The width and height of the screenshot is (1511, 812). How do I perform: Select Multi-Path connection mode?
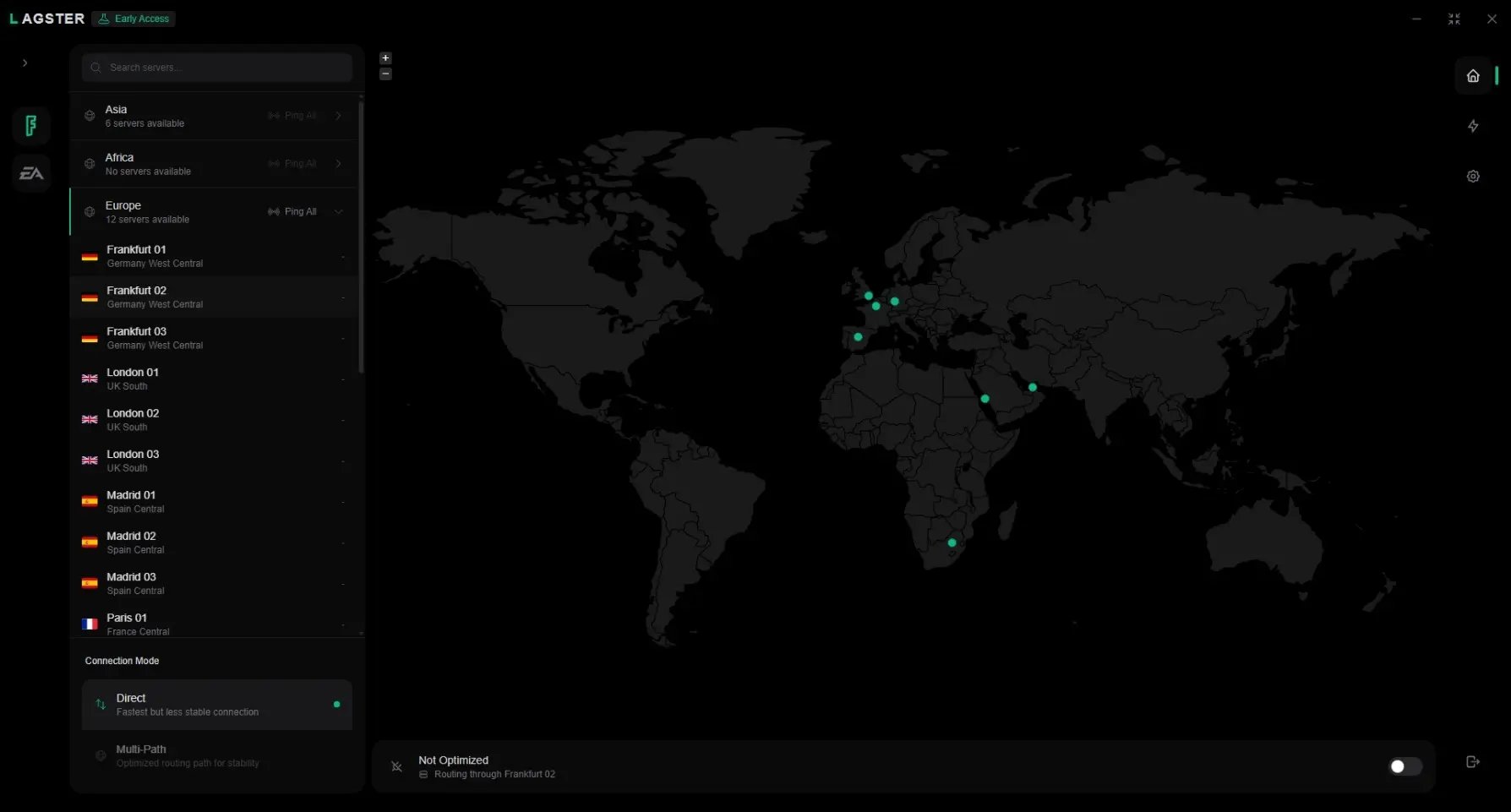tap(217, 755)
